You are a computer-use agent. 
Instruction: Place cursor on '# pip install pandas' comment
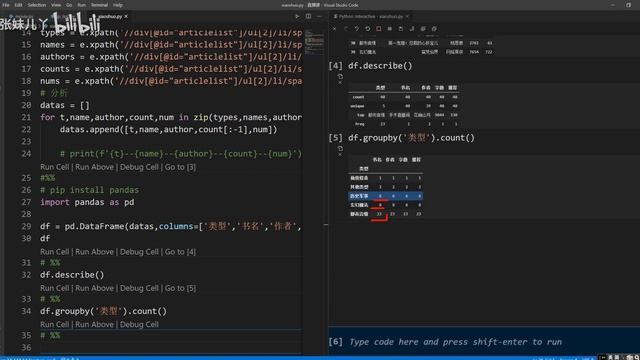click(x=89, y=190)
